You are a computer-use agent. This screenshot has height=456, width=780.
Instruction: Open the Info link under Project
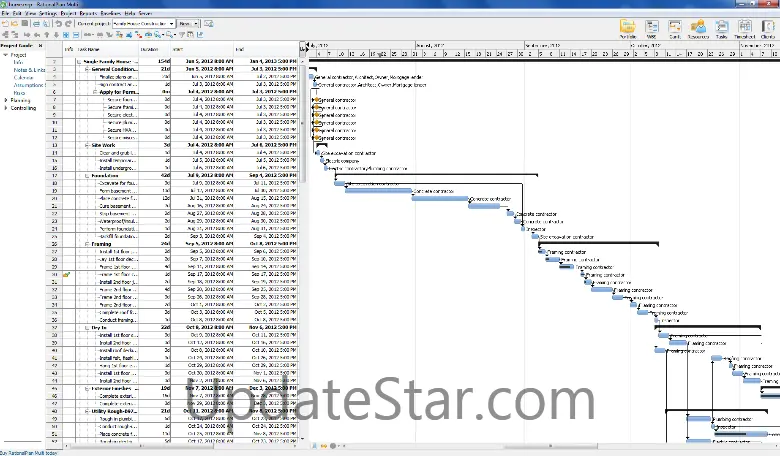pos(18,63)
